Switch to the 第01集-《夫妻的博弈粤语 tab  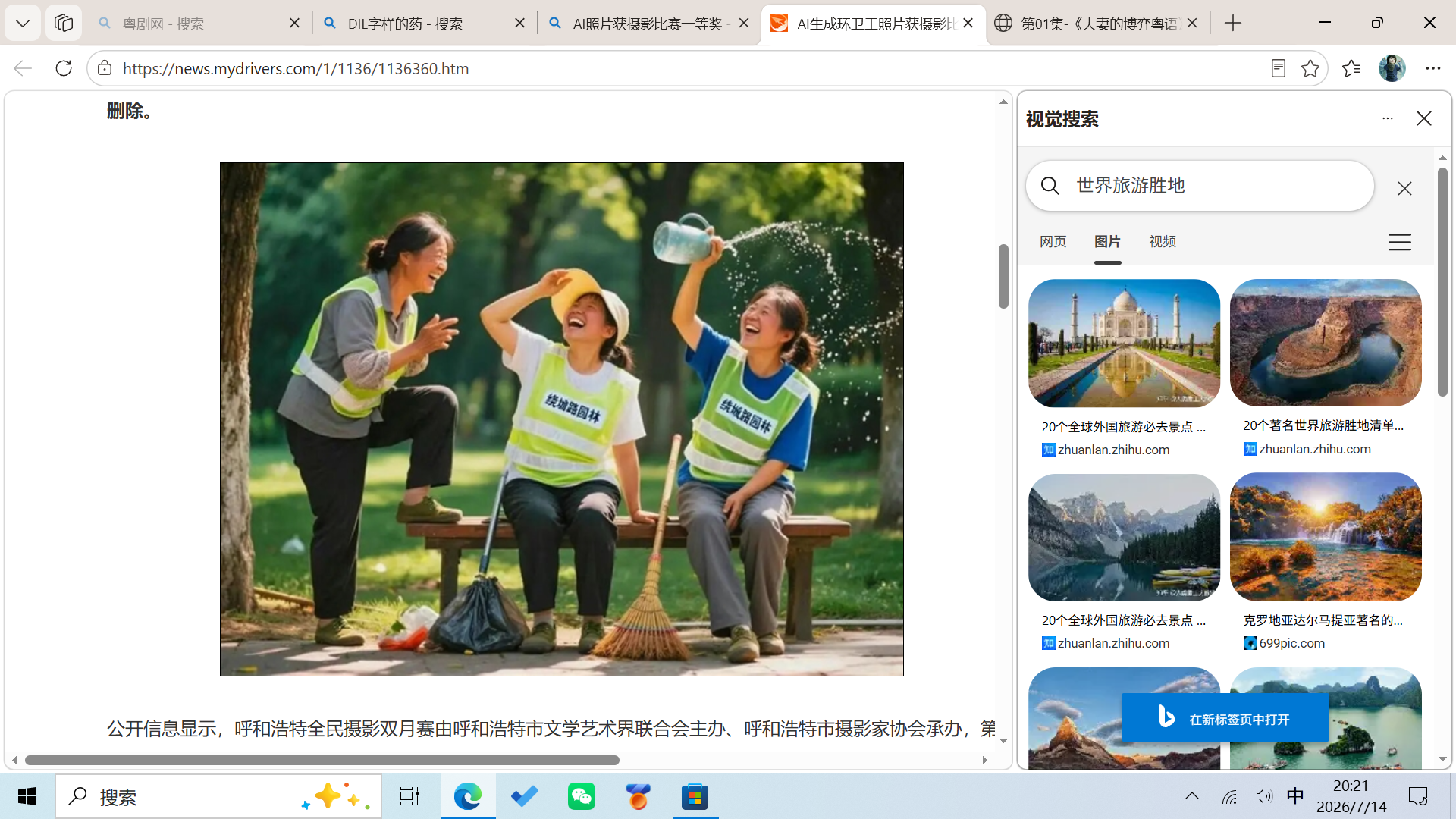coord(1098,24)
